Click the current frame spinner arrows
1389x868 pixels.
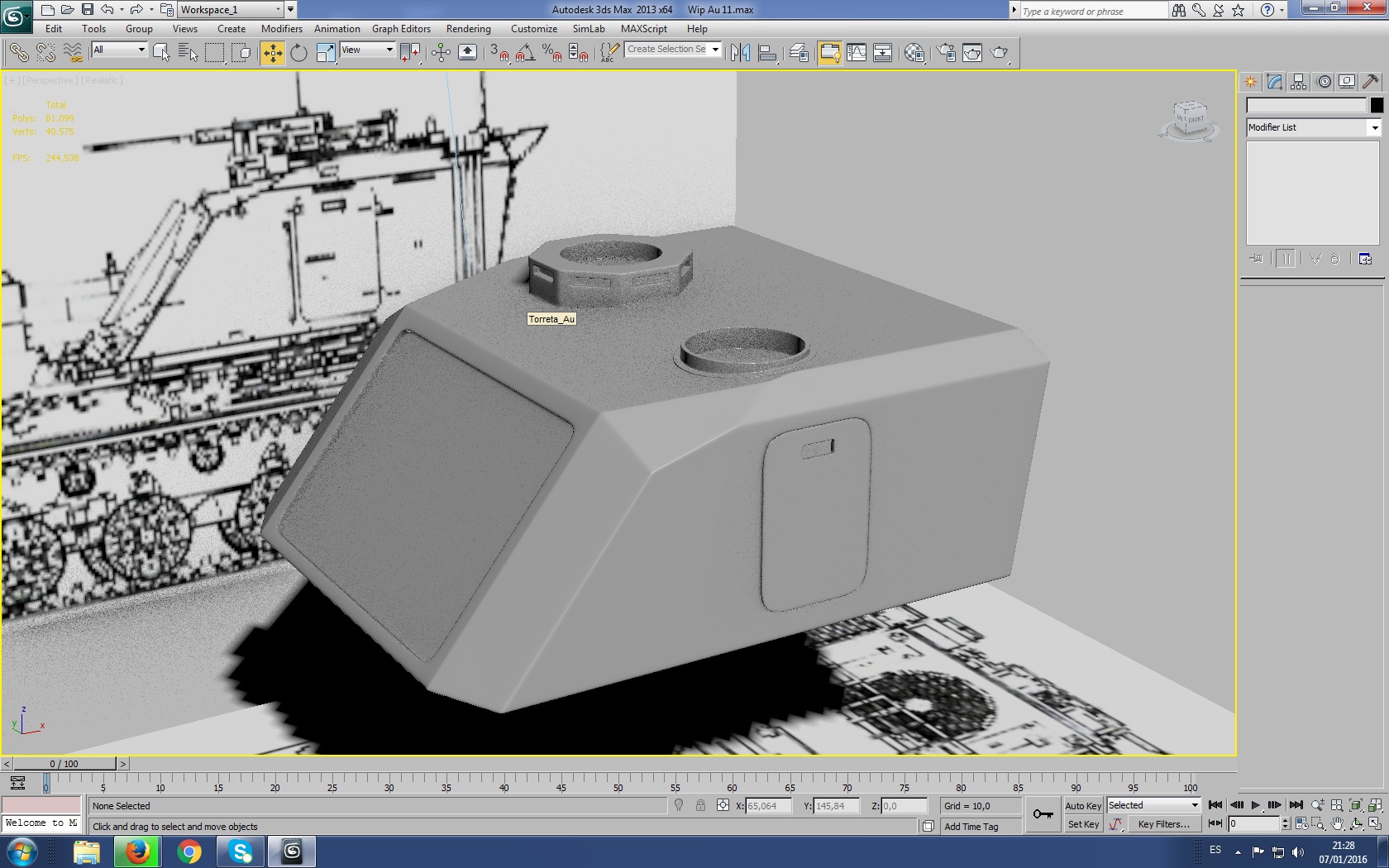click(x=1285, y=824)
